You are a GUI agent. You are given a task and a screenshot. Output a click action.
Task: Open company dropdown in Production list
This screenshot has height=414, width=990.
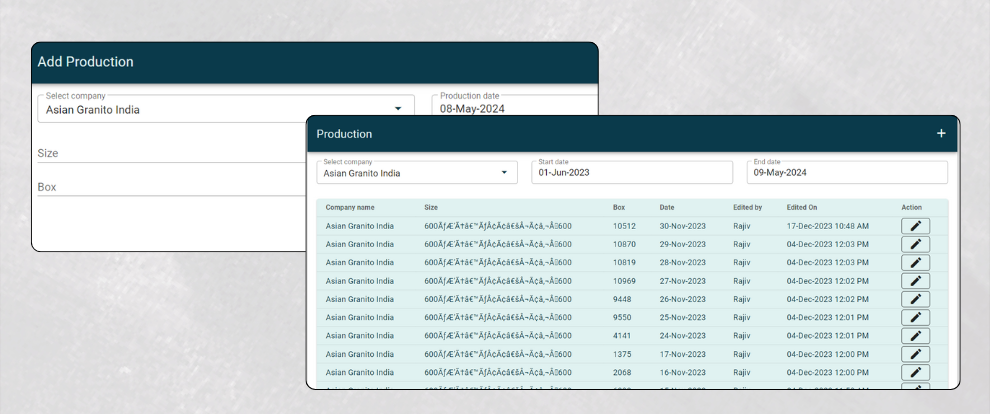point(503,173)
